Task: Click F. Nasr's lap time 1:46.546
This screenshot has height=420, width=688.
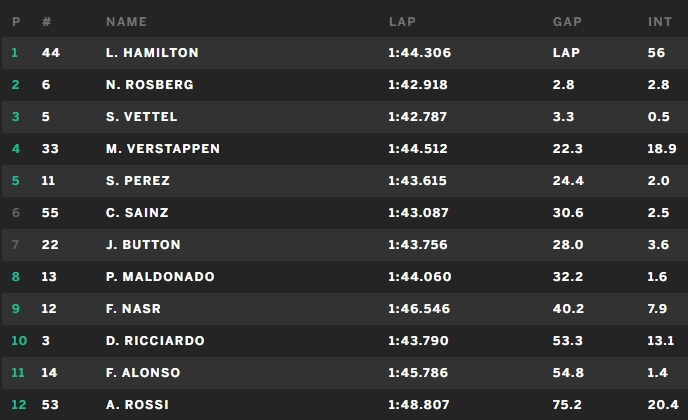Action: 417,309
